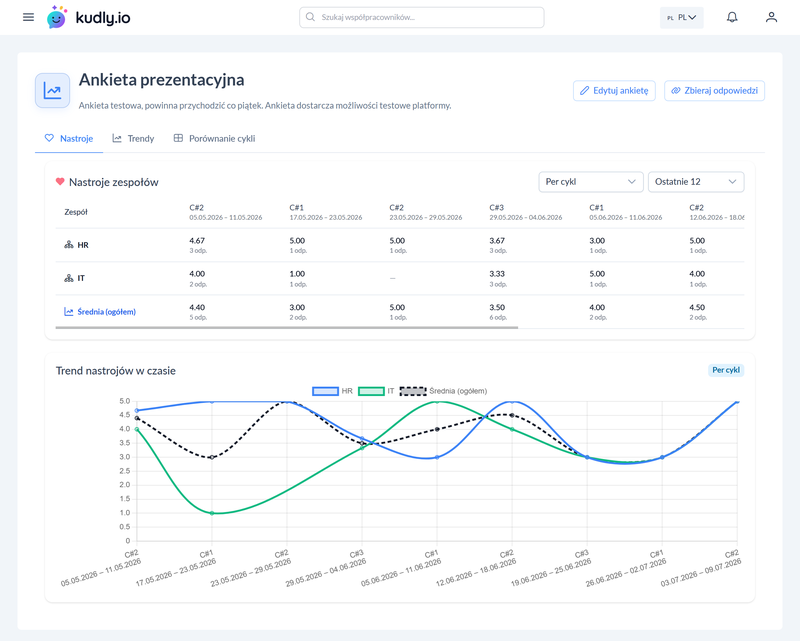Open the hamburger navigation menu
Viewport: 800px width, 641px height.
29,17
